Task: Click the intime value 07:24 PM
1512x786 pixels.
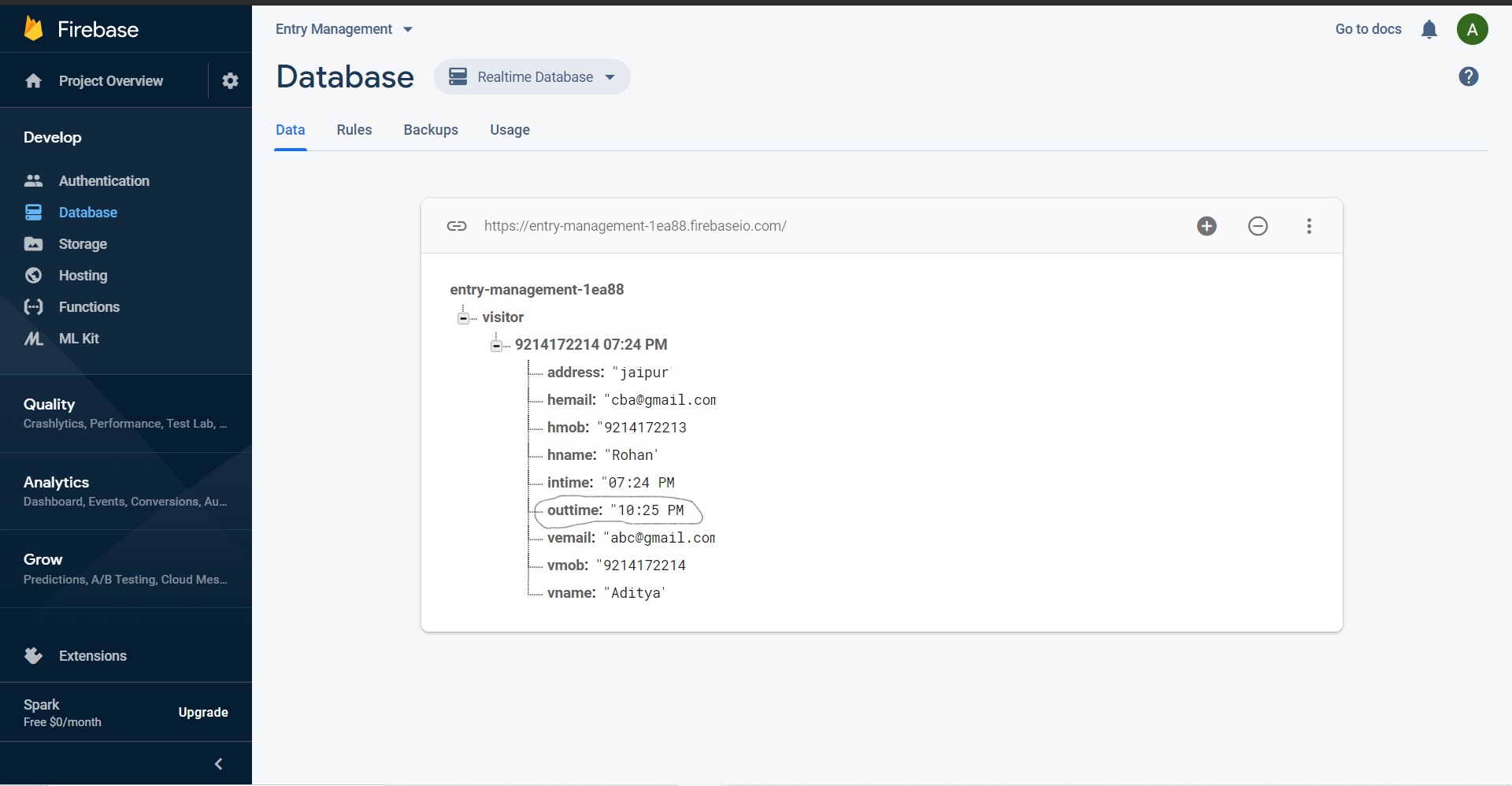Action: 638,483
